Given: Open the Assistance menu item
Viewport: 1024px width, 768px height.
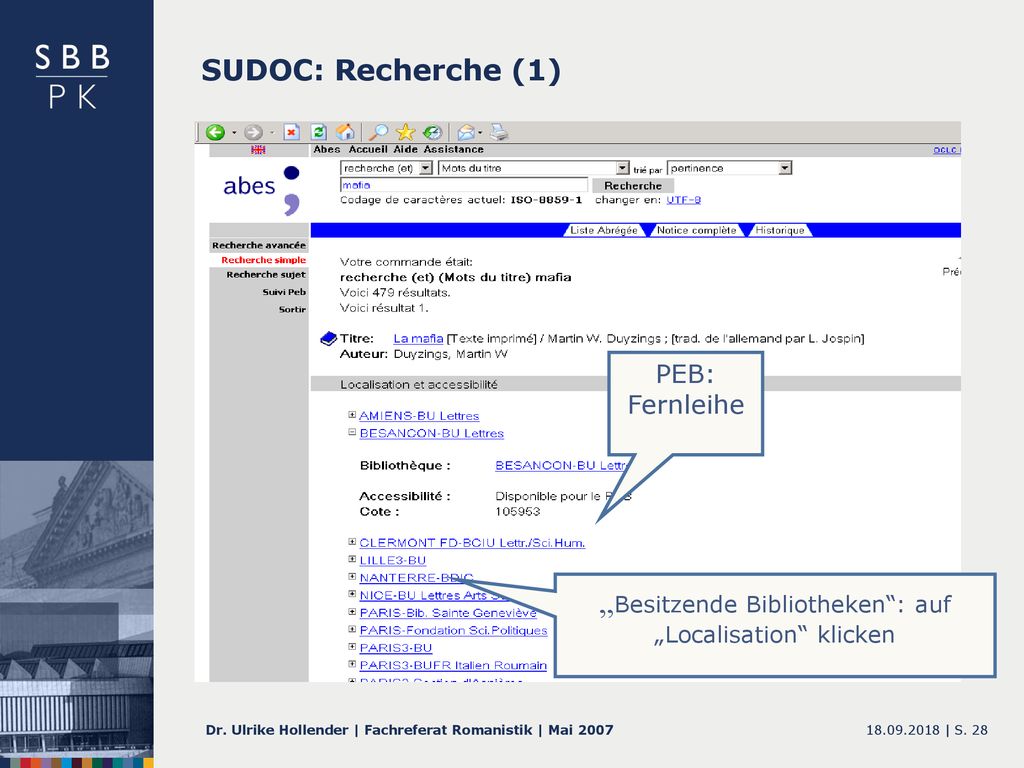Looking at the screenshot, I should click(x=453, y=150).
